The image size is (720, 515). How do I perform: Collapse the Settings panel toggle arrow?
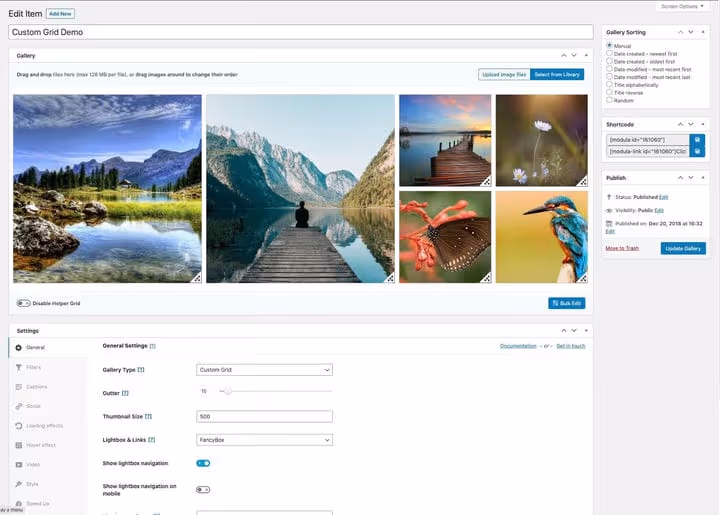click(x=586, y=330)
